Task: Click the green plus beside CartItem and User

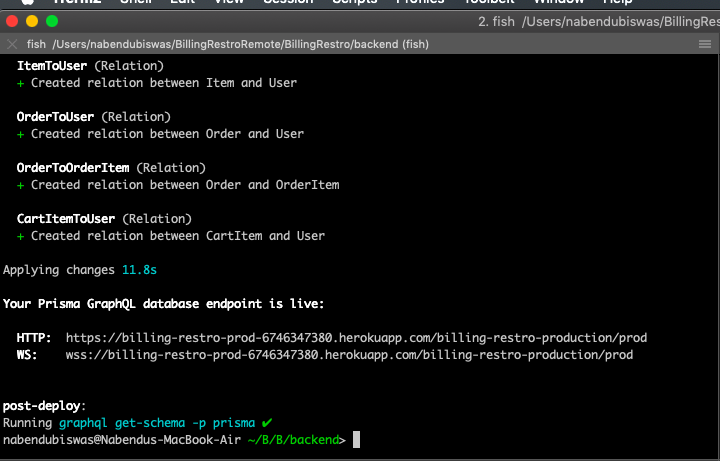Action: click(20, 236)
